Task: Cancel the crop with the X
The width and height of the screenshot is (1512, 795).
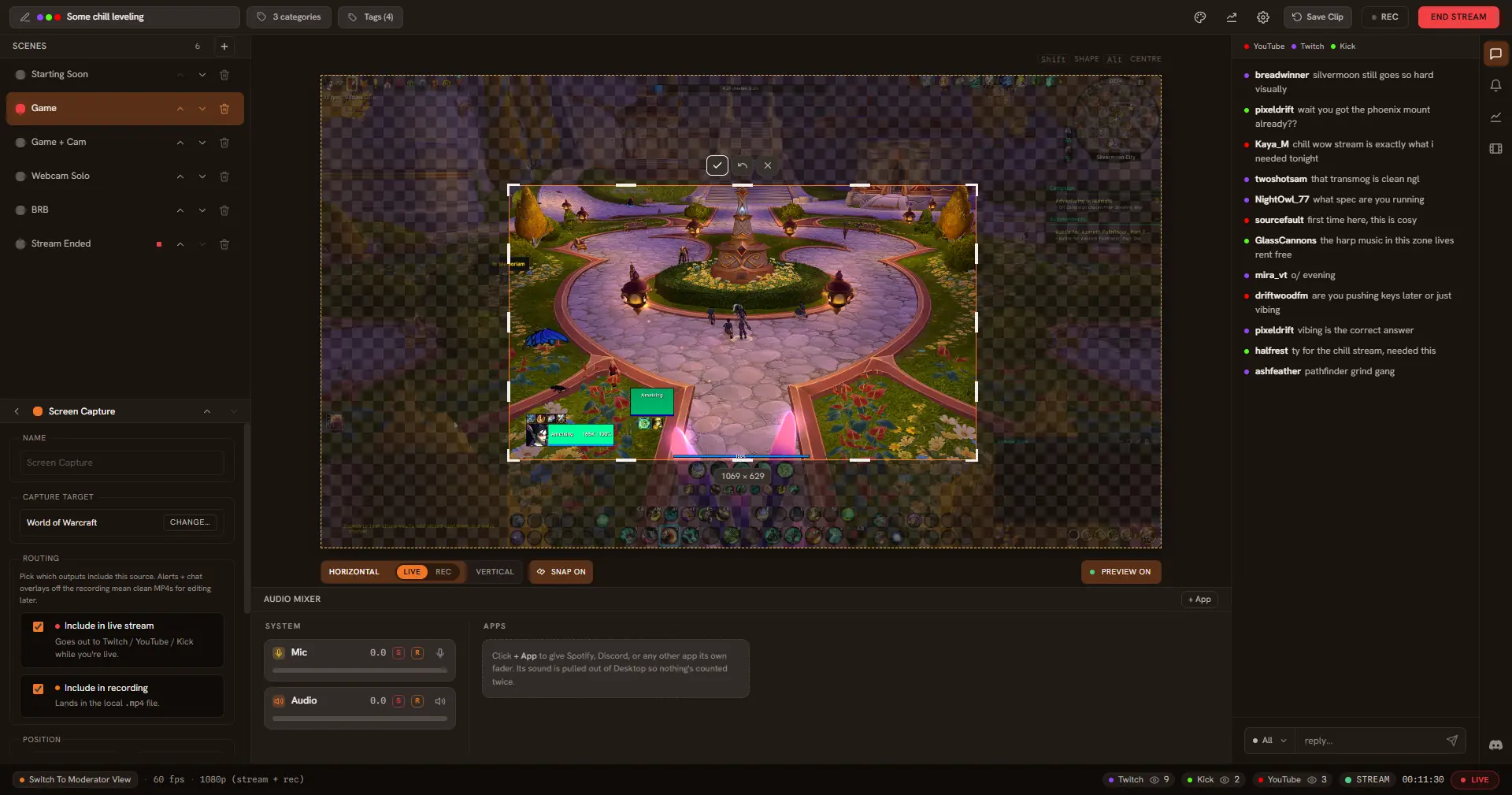Action: (x=768, y=165)
